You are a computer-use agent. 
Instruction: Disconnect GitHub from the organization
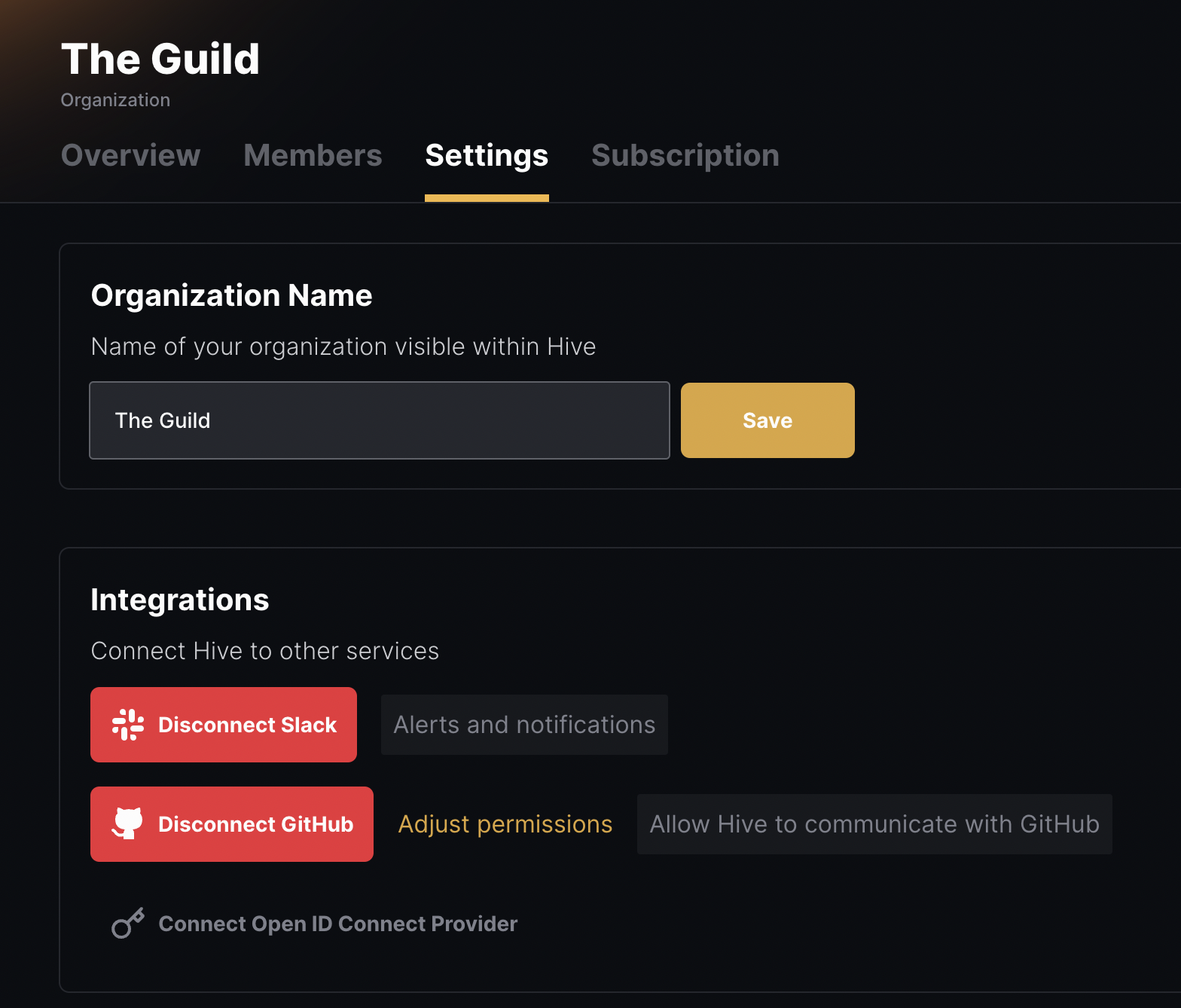point(231,823)
